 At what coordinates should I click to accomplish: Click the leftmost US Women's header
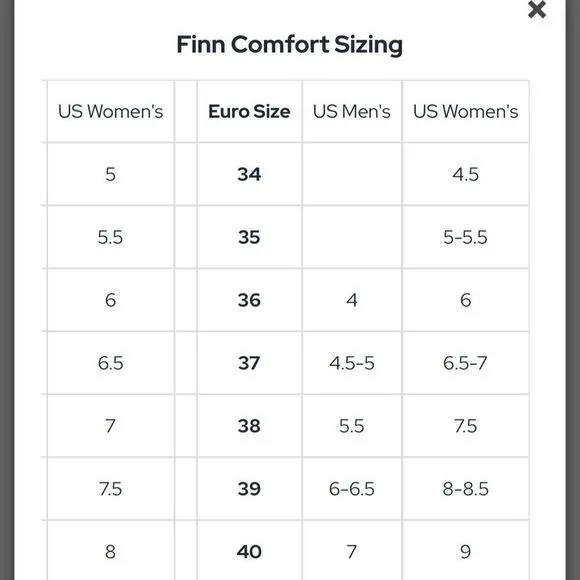tap(111, 111)
